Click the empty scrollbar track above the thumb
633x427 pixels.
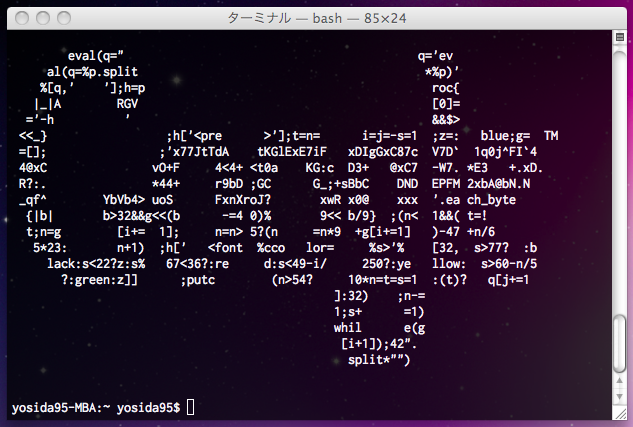[x=621, y=180]
